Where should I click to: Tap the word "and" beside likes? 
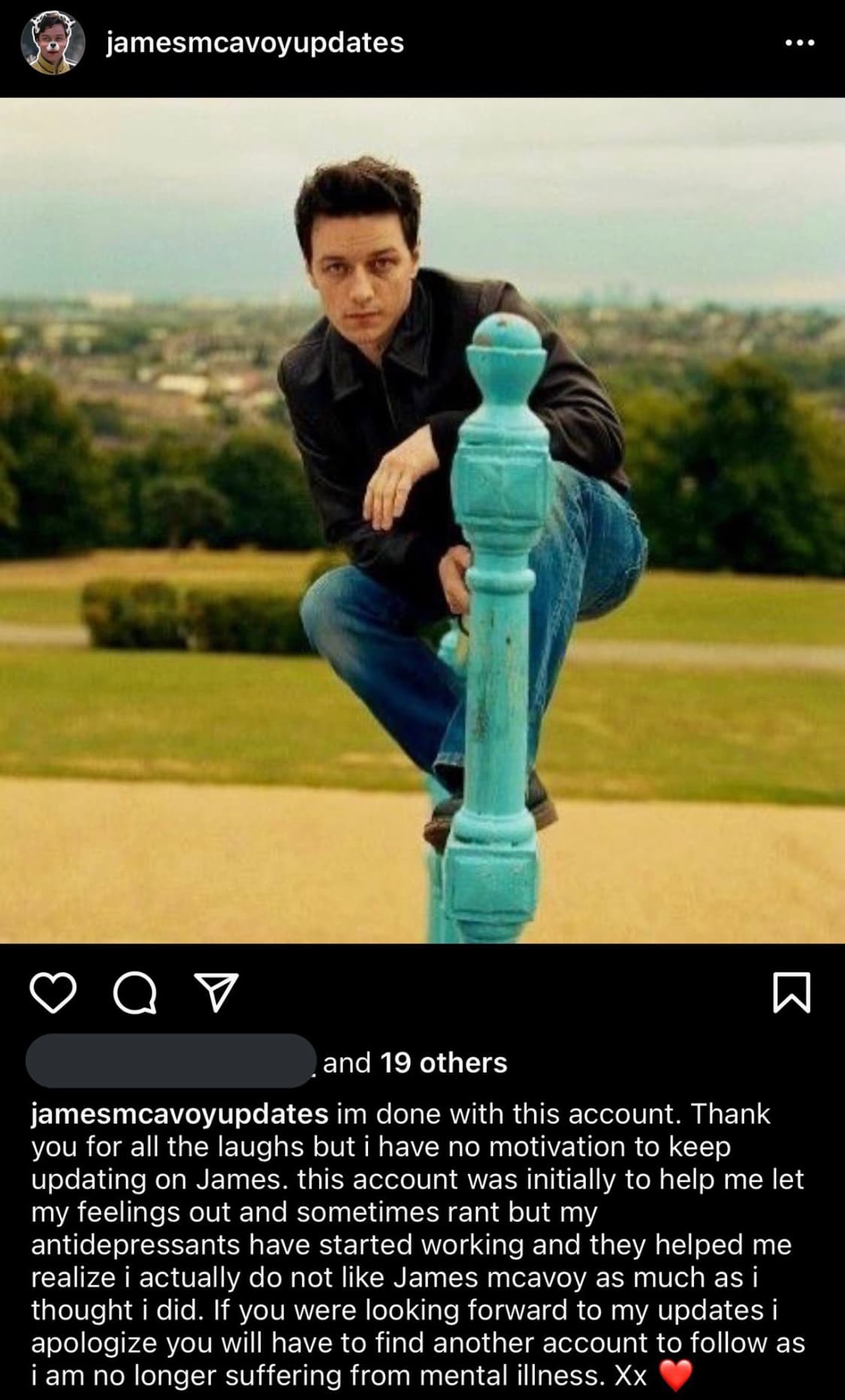(x=347, y=1062)
